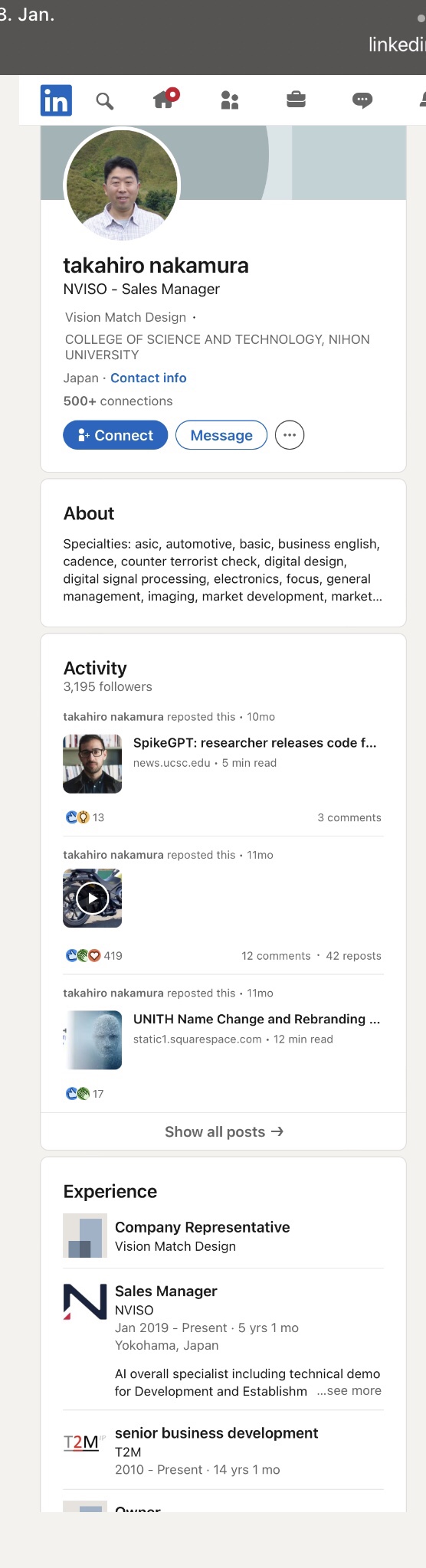This screenshot has width=426, height=1568.
Task: Open the UNITH Name Change and Rebranding post
Action: [257, 1019]
